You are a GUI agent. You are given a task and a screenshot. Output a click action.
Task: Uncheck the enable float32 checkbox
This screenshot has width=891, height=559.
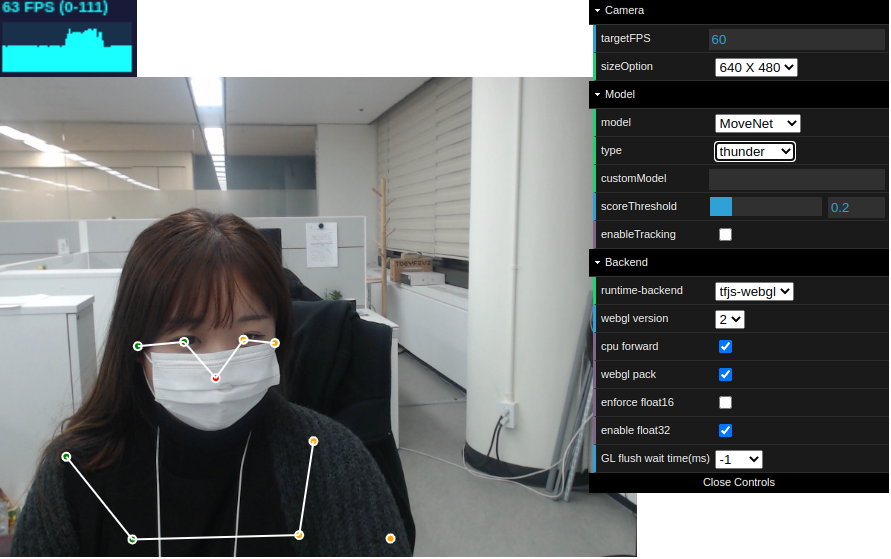coord(725,431)
